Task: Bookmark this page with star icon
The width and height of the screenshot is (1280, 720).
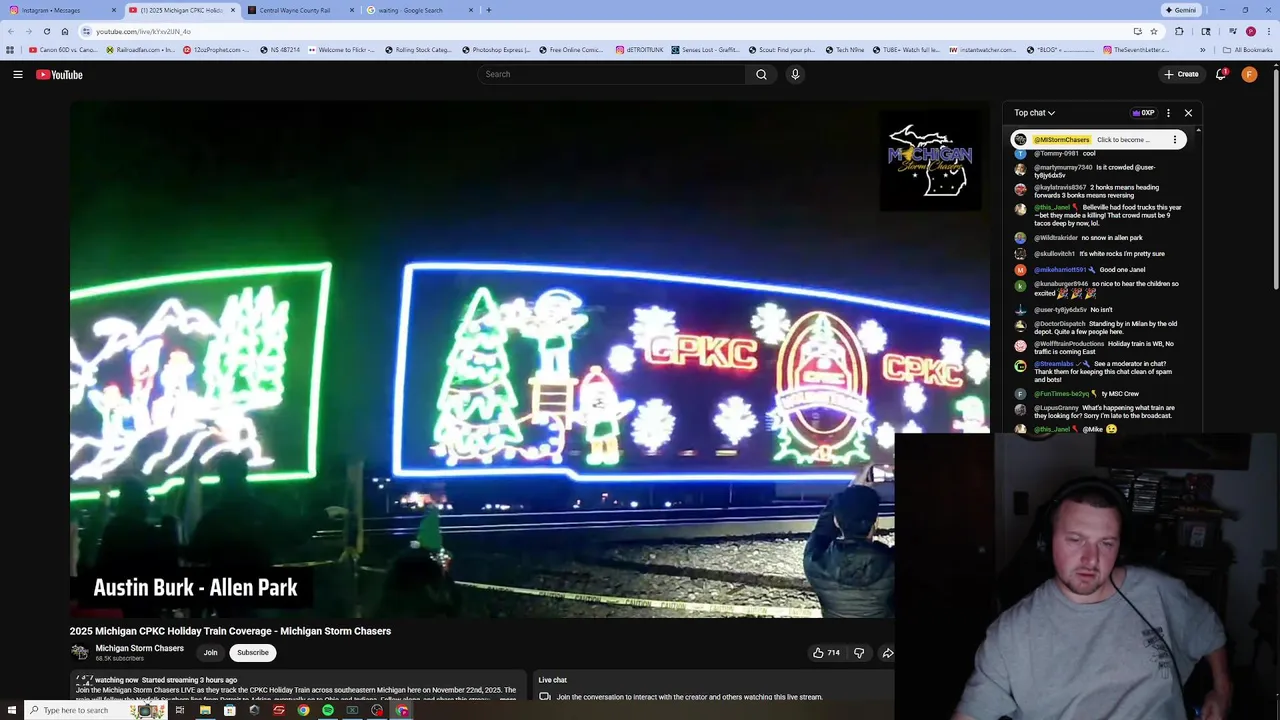Action: pyautogui.click(x=1153, y=31)
